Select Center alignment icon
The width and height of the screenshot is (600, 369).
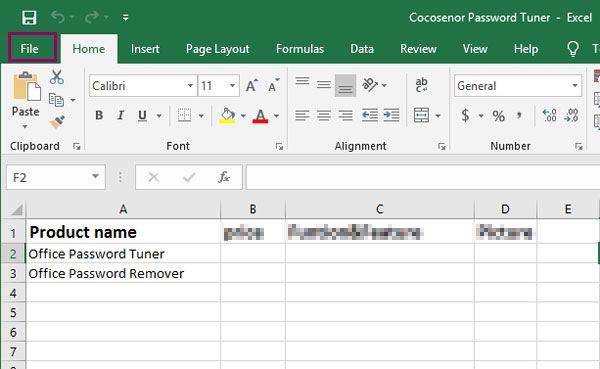324,115
